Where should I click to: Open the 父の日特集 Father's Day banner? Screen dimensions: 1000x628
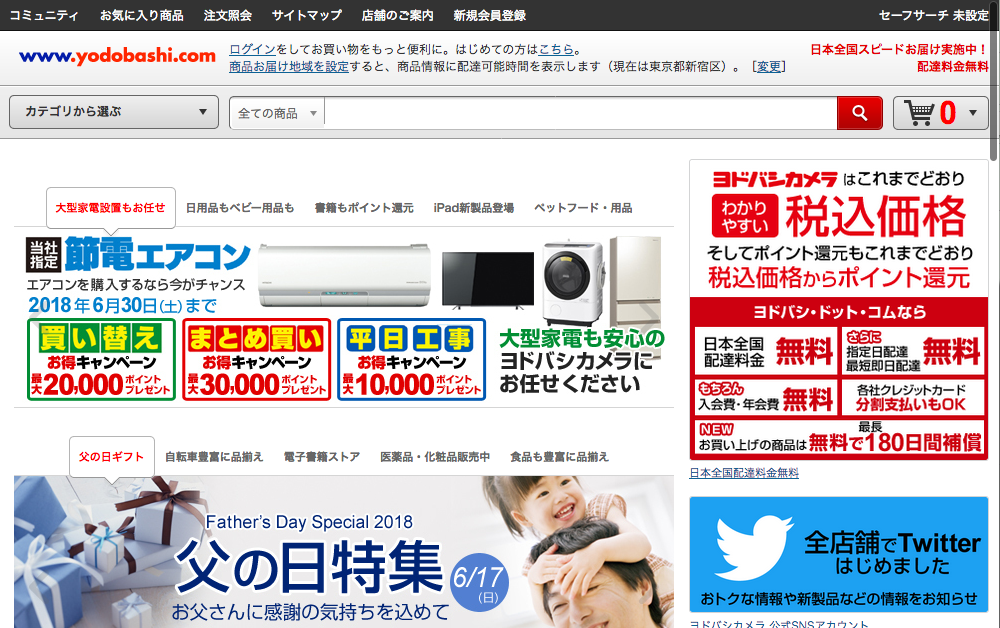344,552
